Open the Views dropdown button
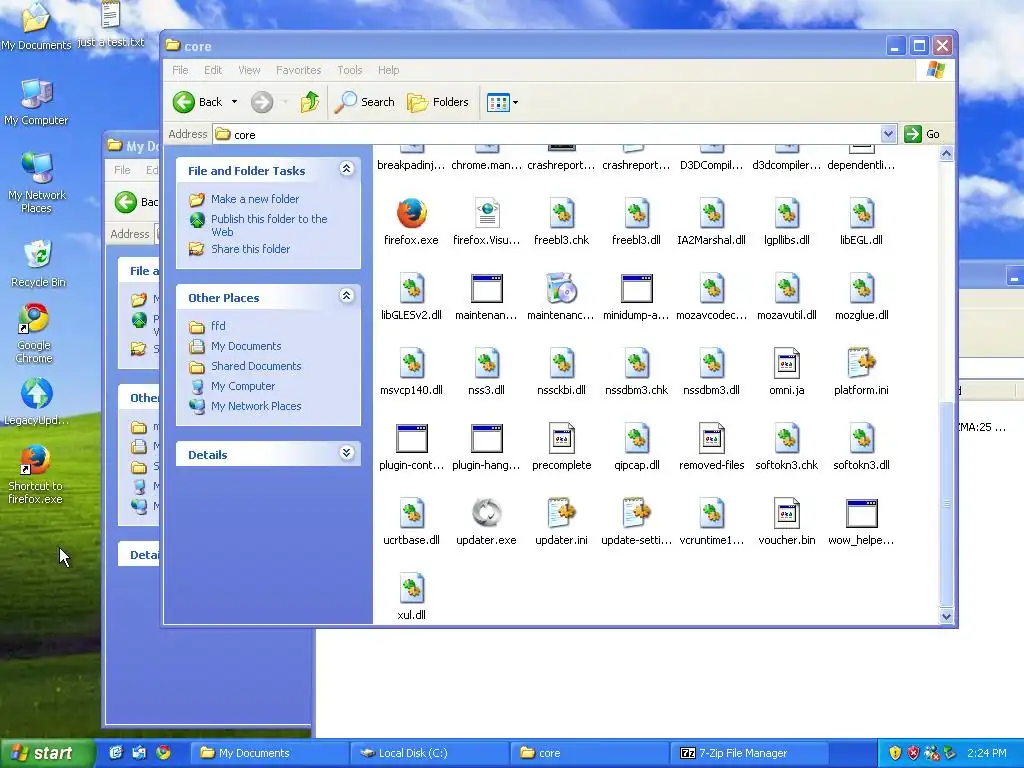The image size is (1024, 768). 502,102
